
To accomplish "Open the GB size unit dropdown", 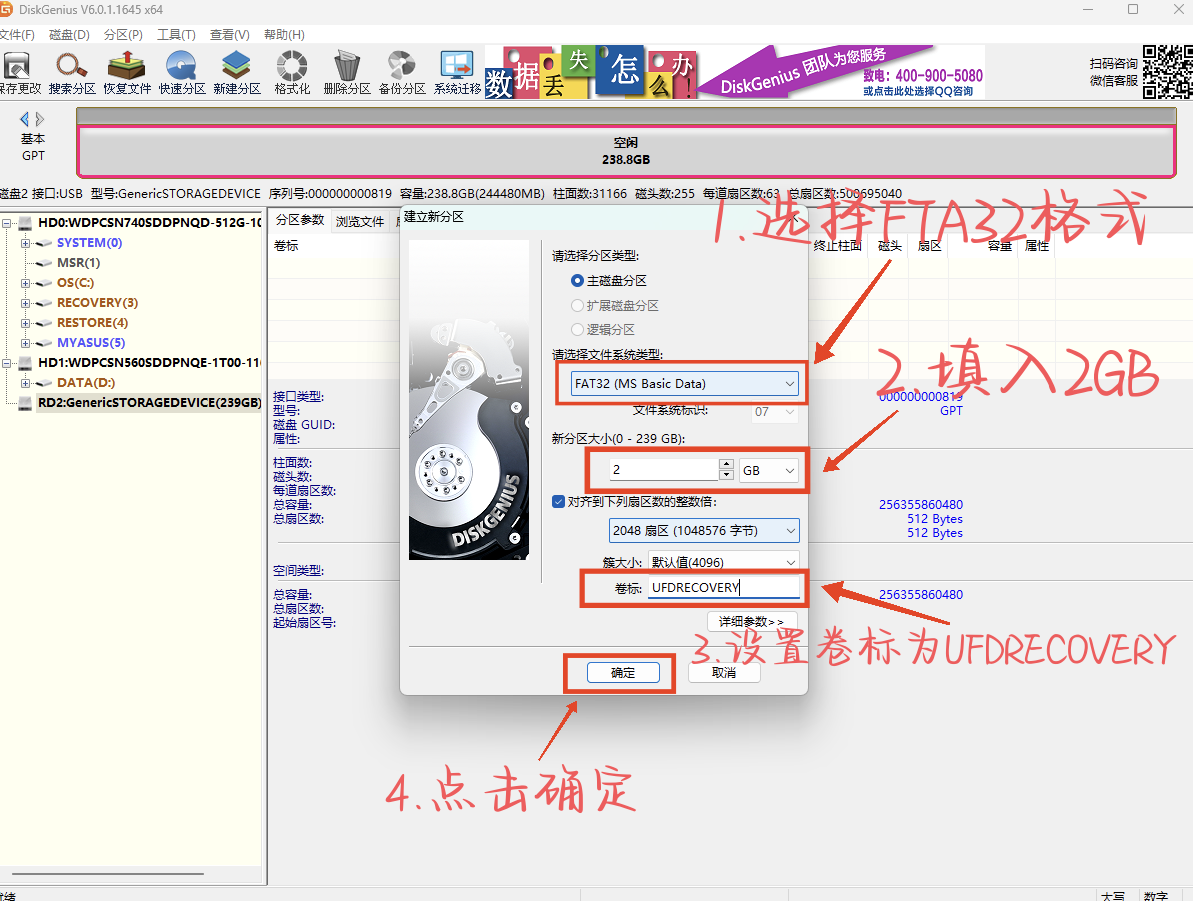I will (769, 470).
